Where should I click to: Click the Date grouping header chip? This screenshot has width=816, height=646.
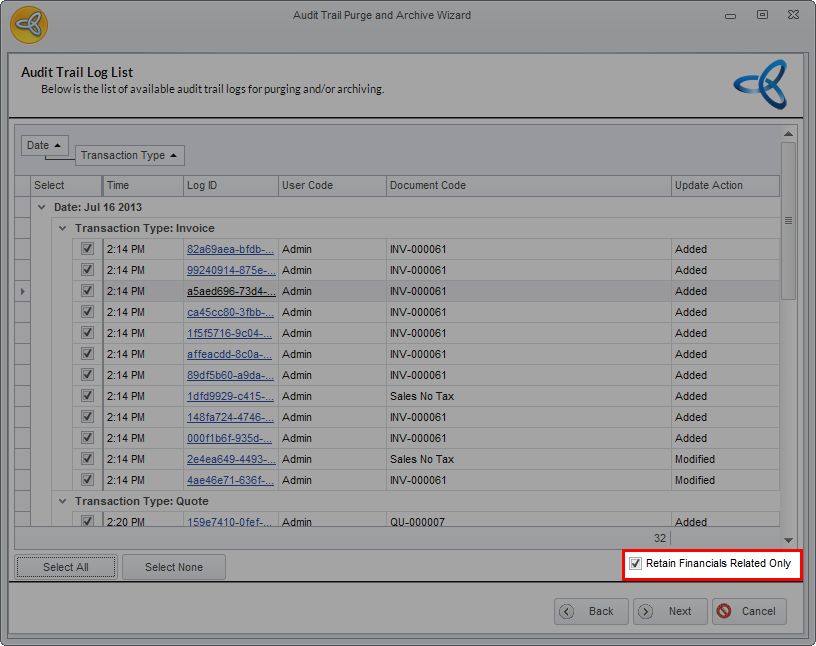44,145
